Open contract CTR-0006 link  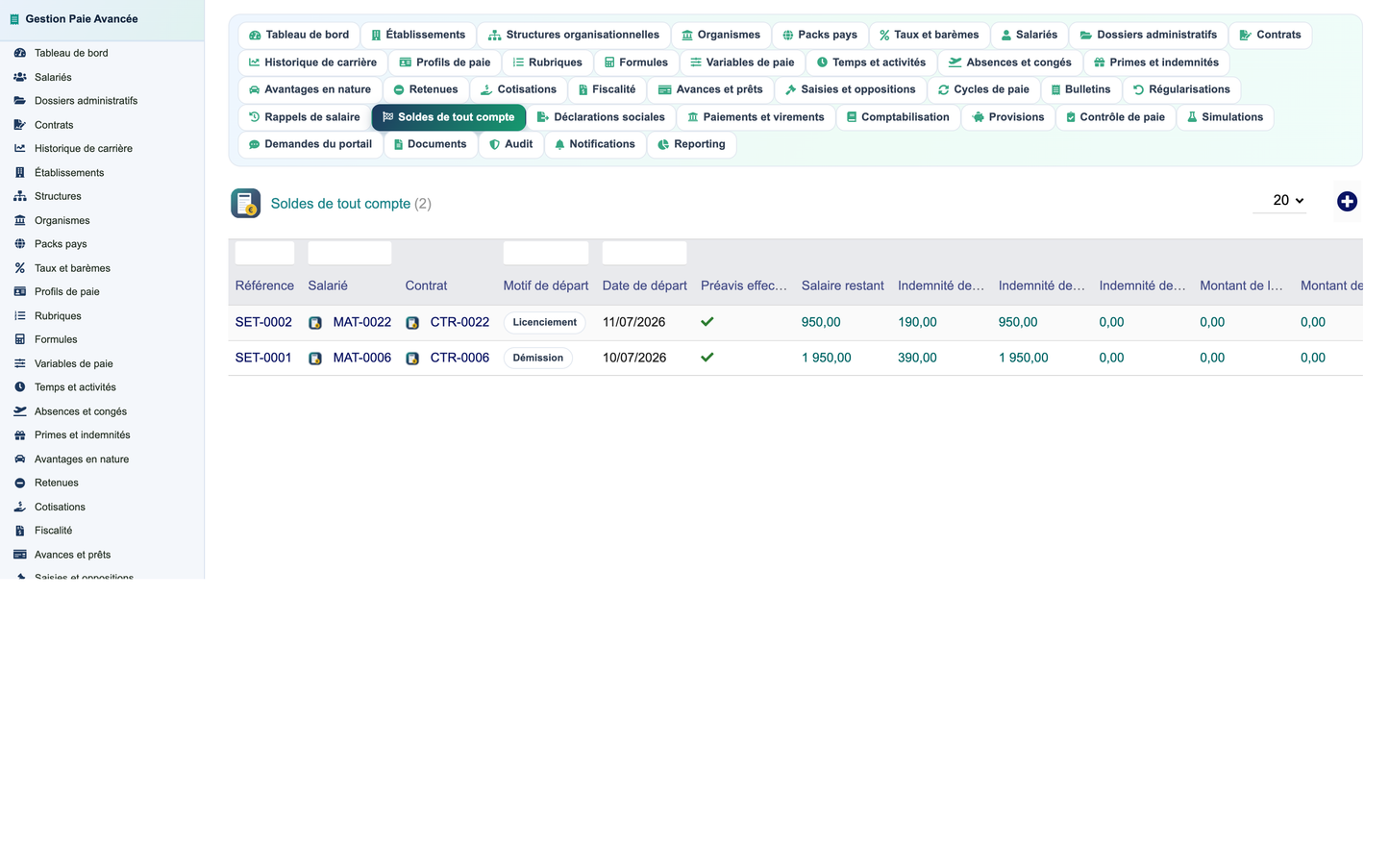tap(459, 358)
